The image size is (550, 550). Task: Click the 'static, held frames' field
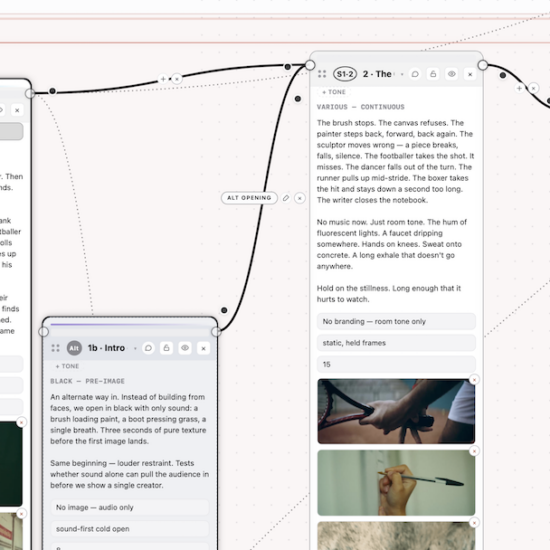pos(396,343)
